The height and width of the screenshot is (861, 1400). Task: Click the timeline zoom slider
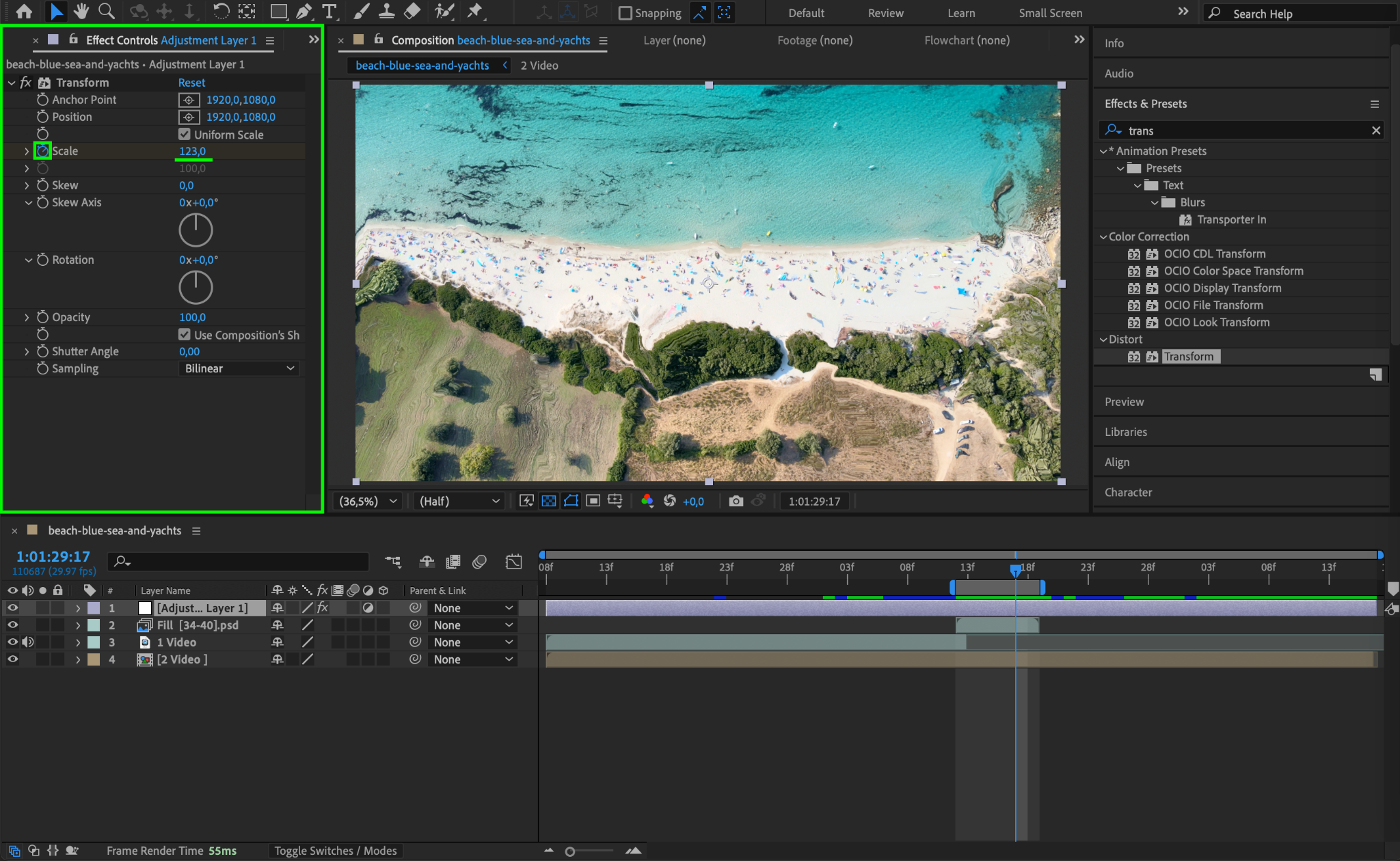570,851
